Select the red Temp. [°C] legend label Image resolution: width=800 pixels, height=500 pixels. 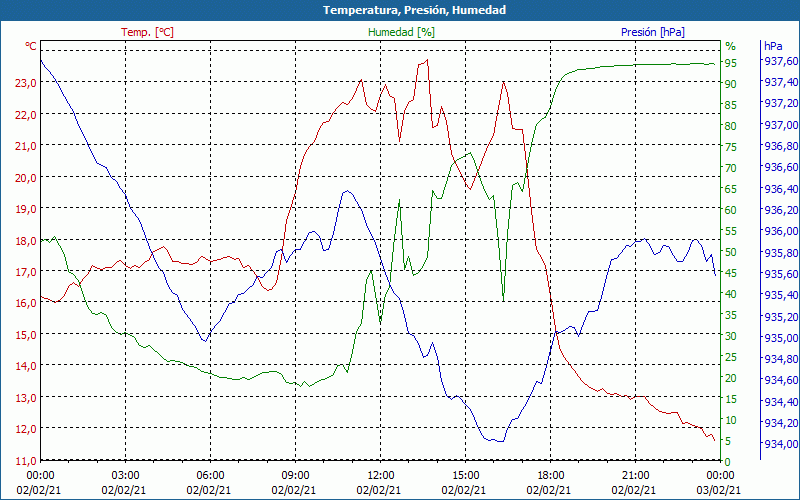pyautogui.click(x=147, y=32)
